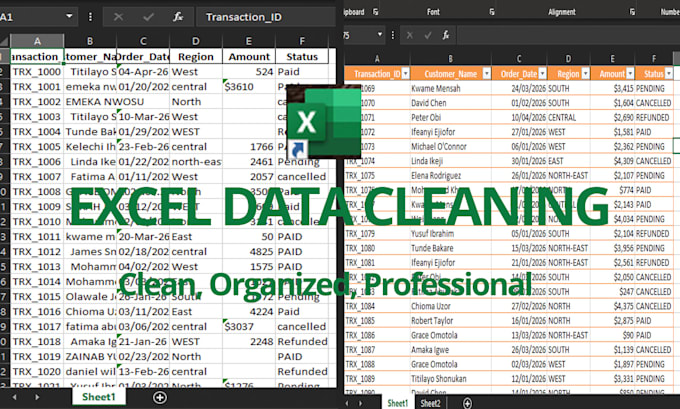Select the cell containing $3610
This screenshot has width=680, height=409.
coord(248,87)
